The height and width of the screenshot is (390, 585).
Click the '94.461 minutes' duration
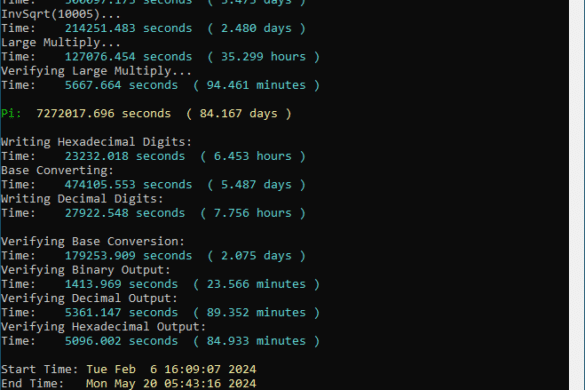click(256, 85)
